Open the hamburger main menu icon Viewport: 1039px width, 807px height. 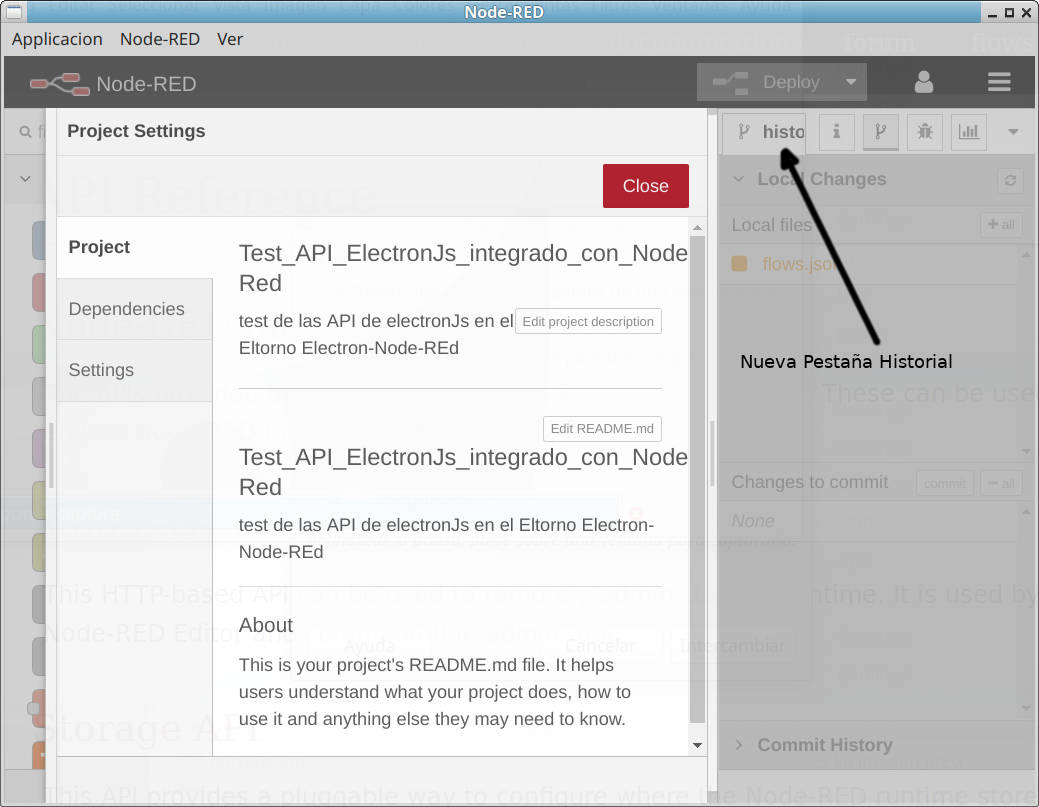click(x=999, y=81)
